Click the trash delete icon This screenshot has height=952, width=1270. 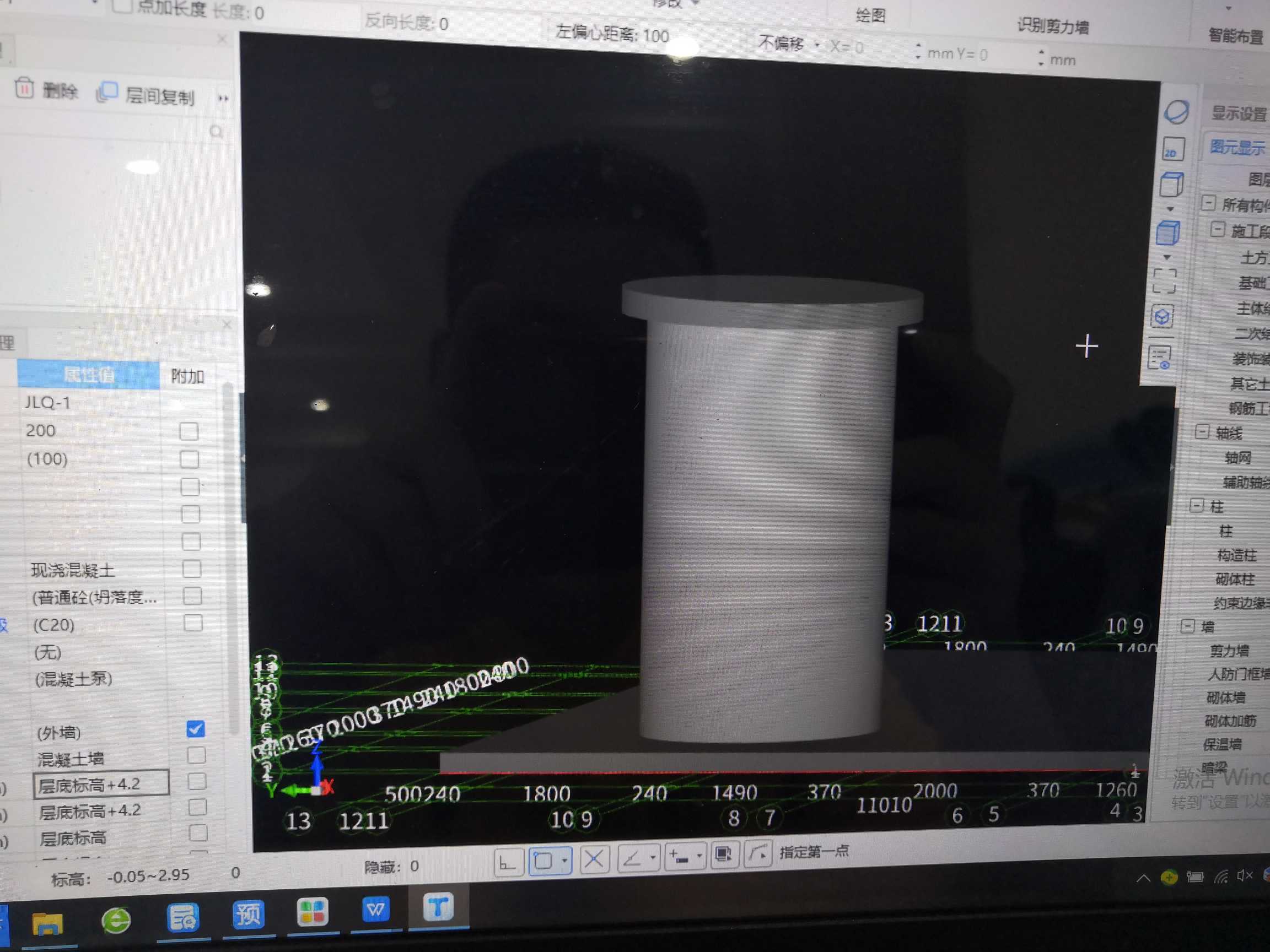click(24, 88)
